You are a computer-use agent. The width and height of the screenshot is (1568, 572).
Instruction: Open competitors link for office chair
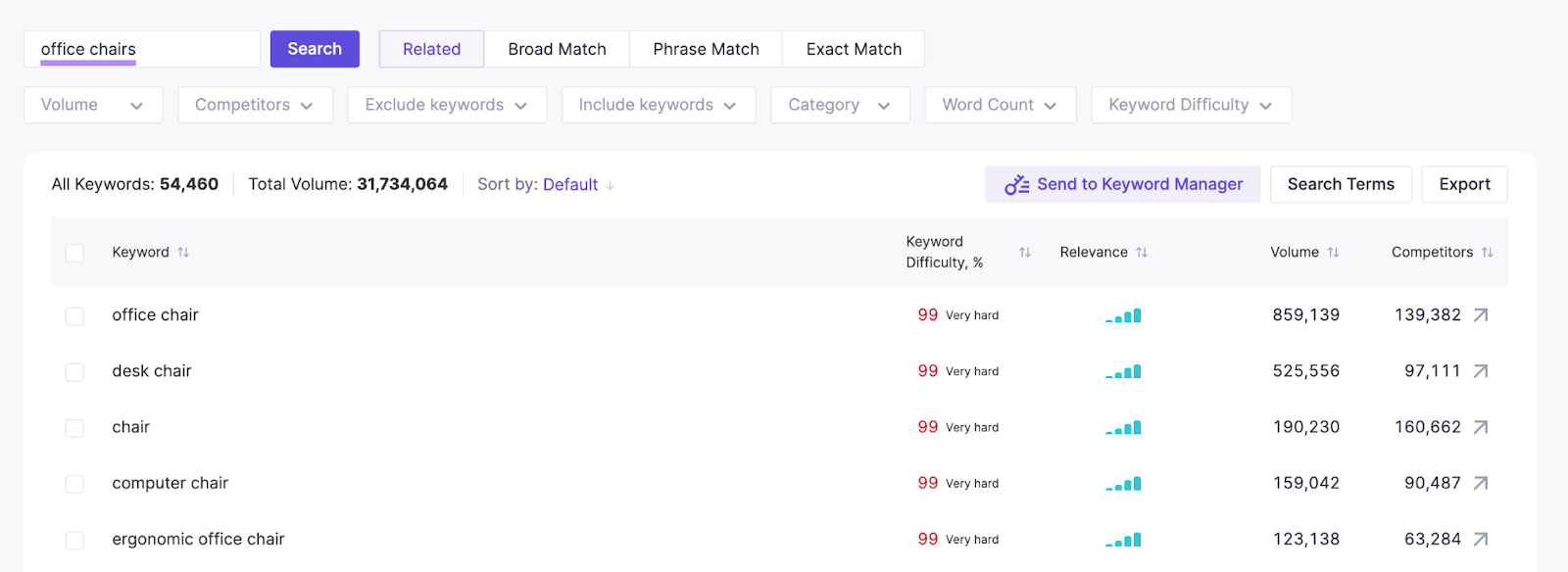1480,315
